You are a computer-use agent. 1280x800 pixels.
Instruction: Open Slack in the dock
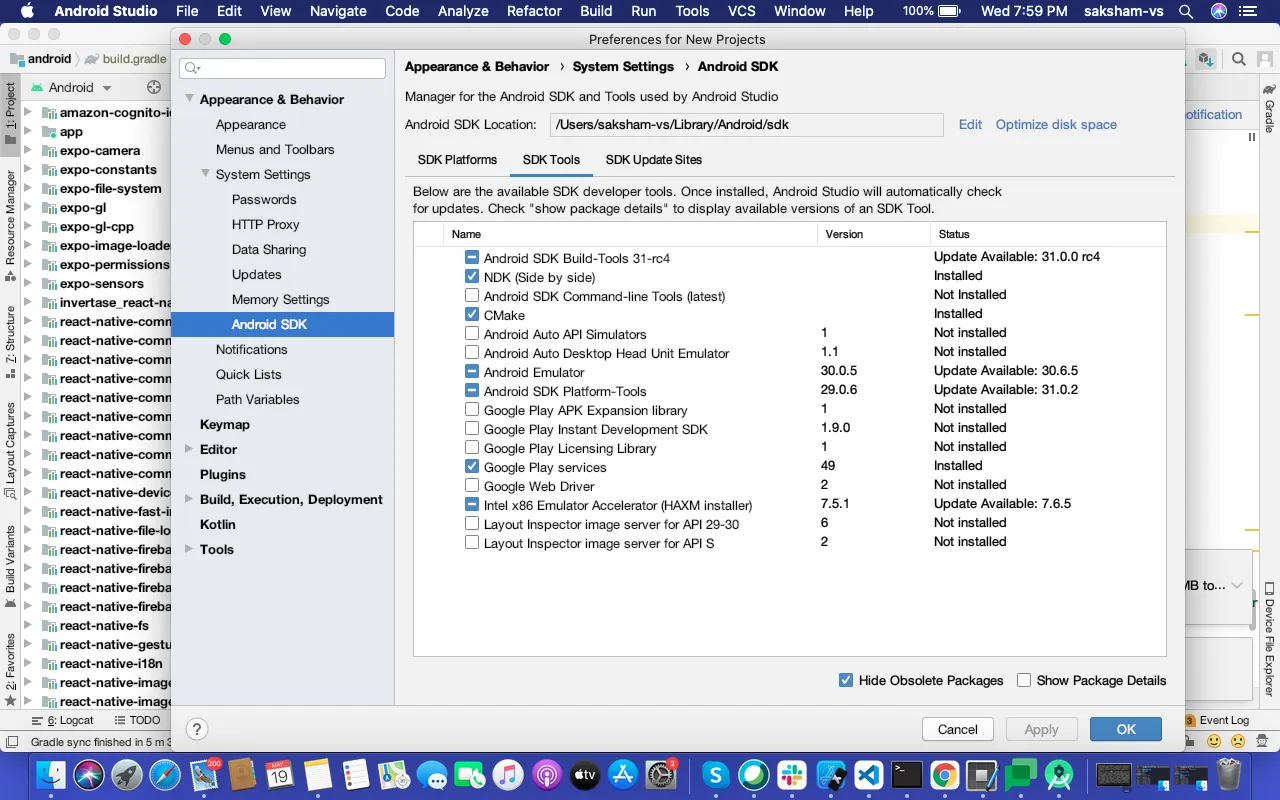pyautogui.click(x=792, y=775)
